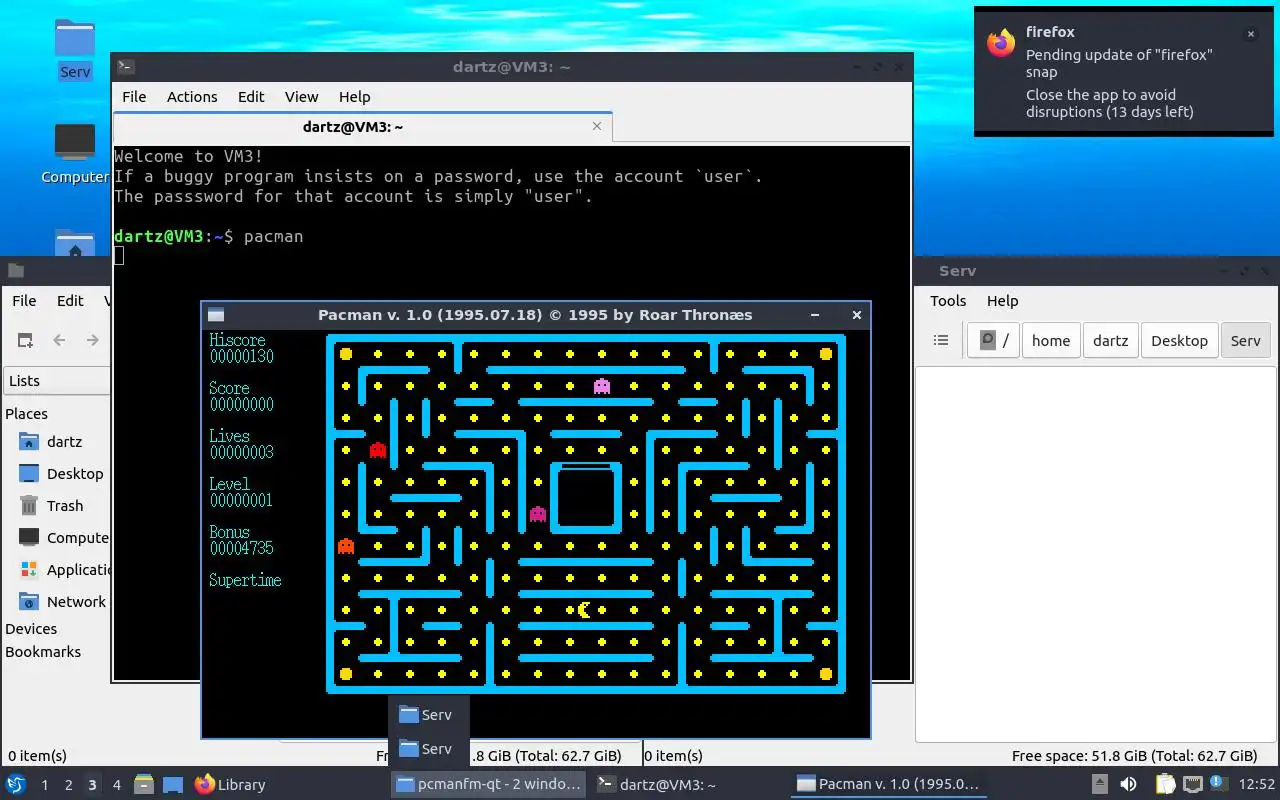
Task: Click the Places section header
Action: coord(26,414)
